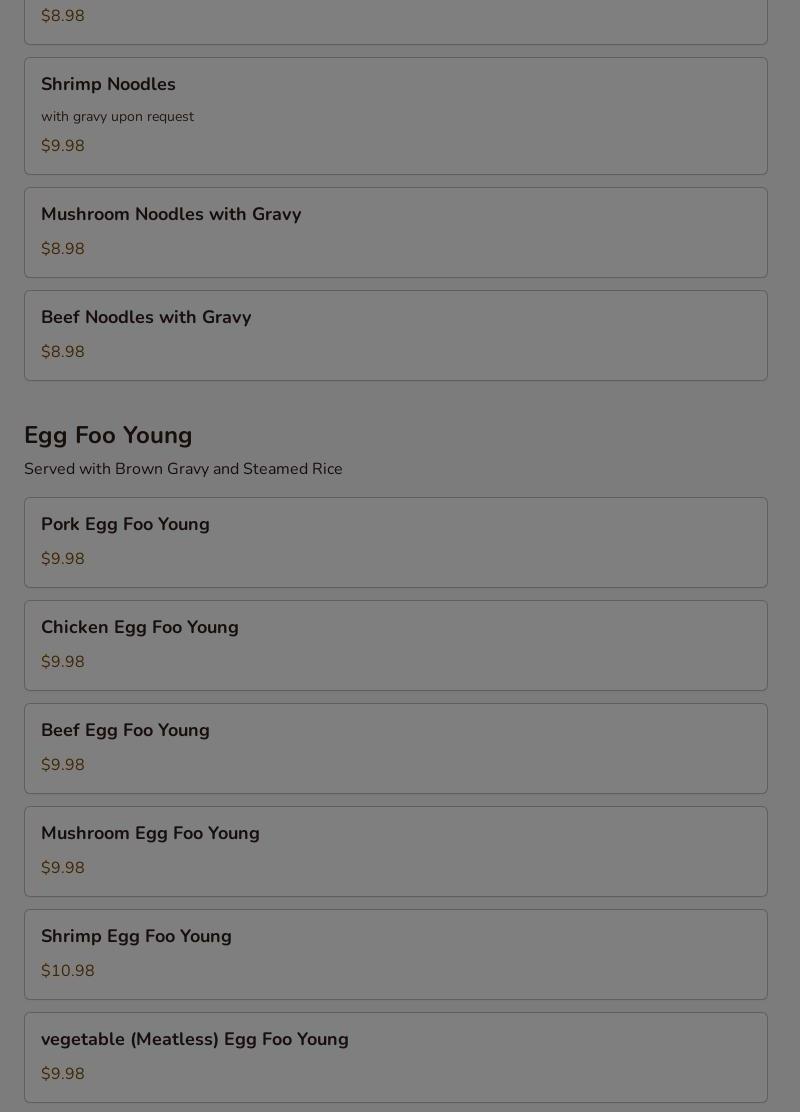This screenshot has width=800, height=1112.
Task: Click the $10.98 price of Shrimp Egg Foo Young
Action: 68,971
